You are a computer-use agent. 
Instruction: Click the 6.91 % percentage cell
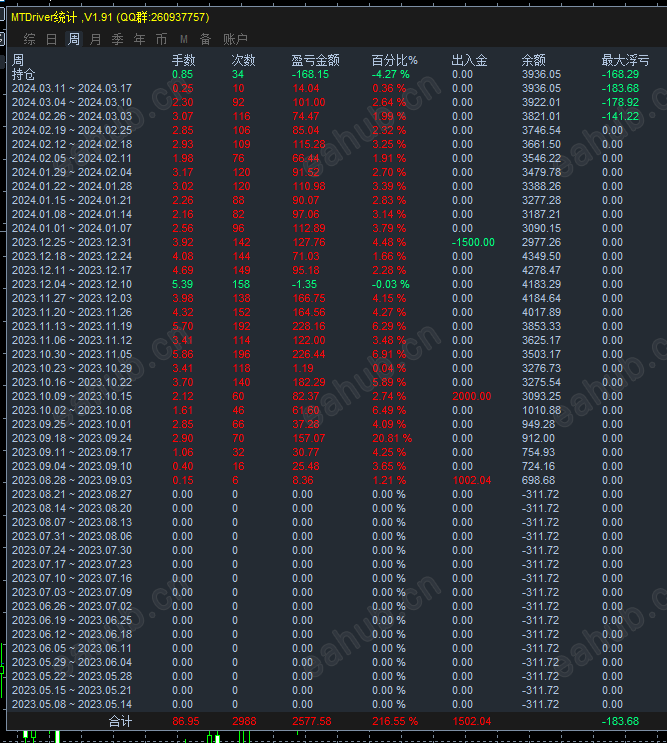(389, 354)
